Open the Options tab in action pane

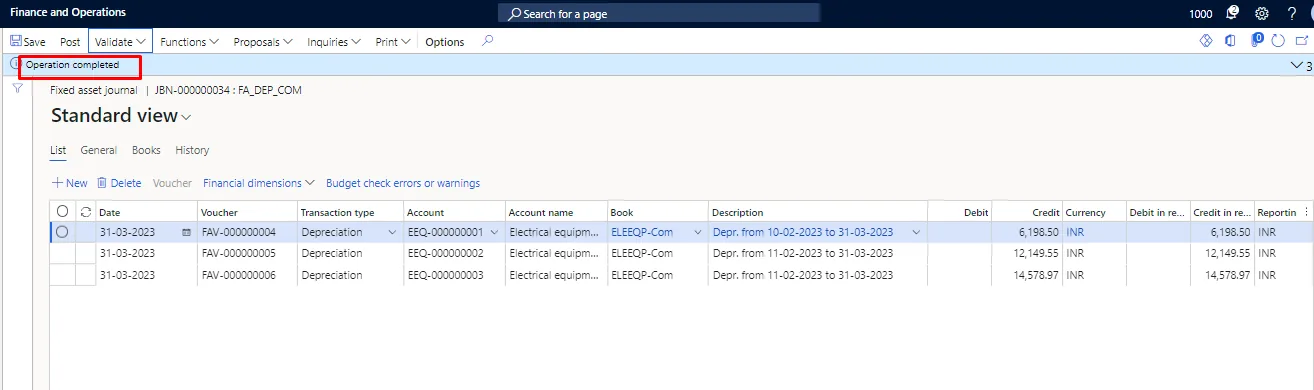(x=445, y=42)
